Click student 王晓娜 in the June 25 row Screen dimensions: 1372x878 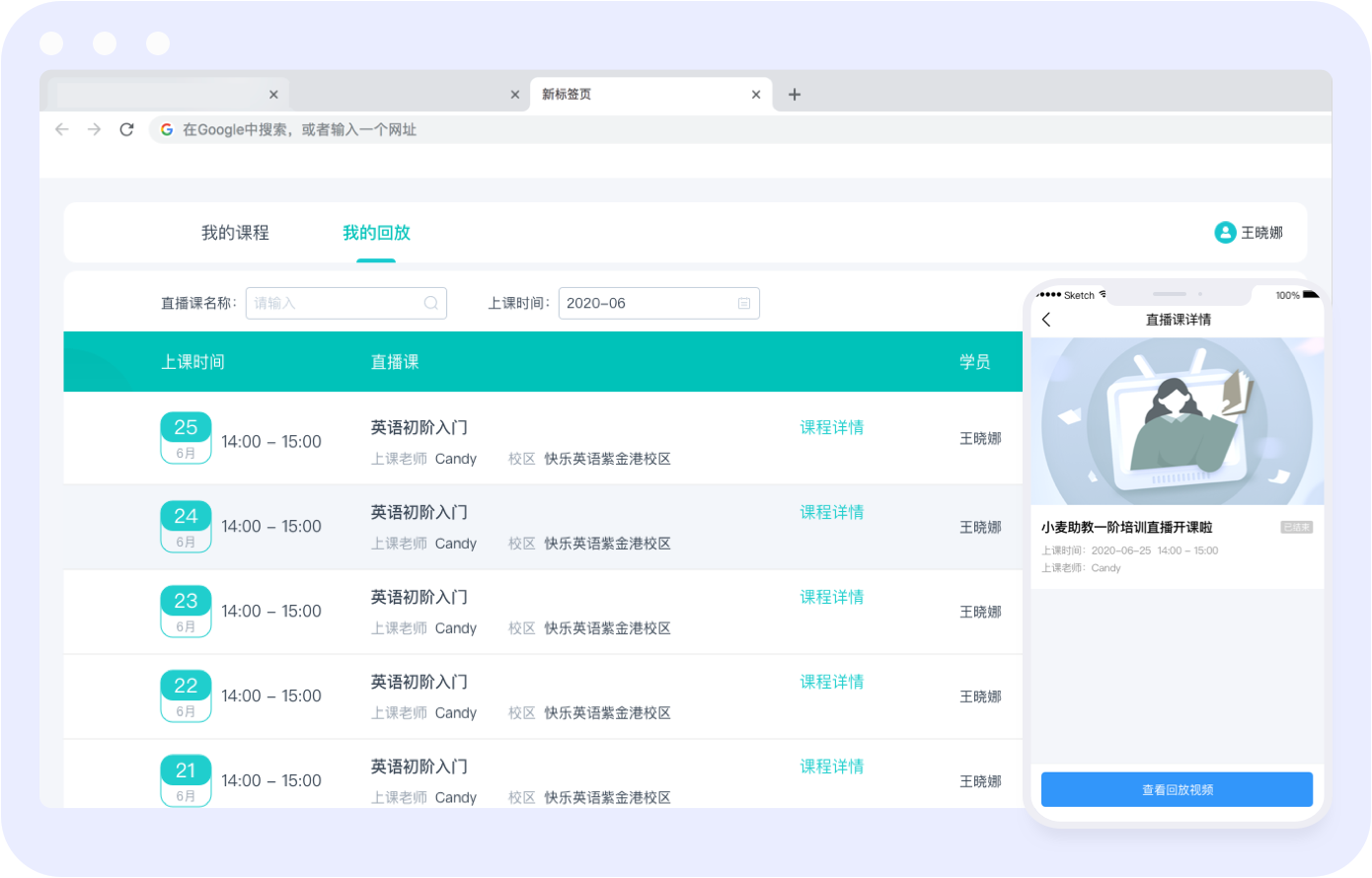980,438
